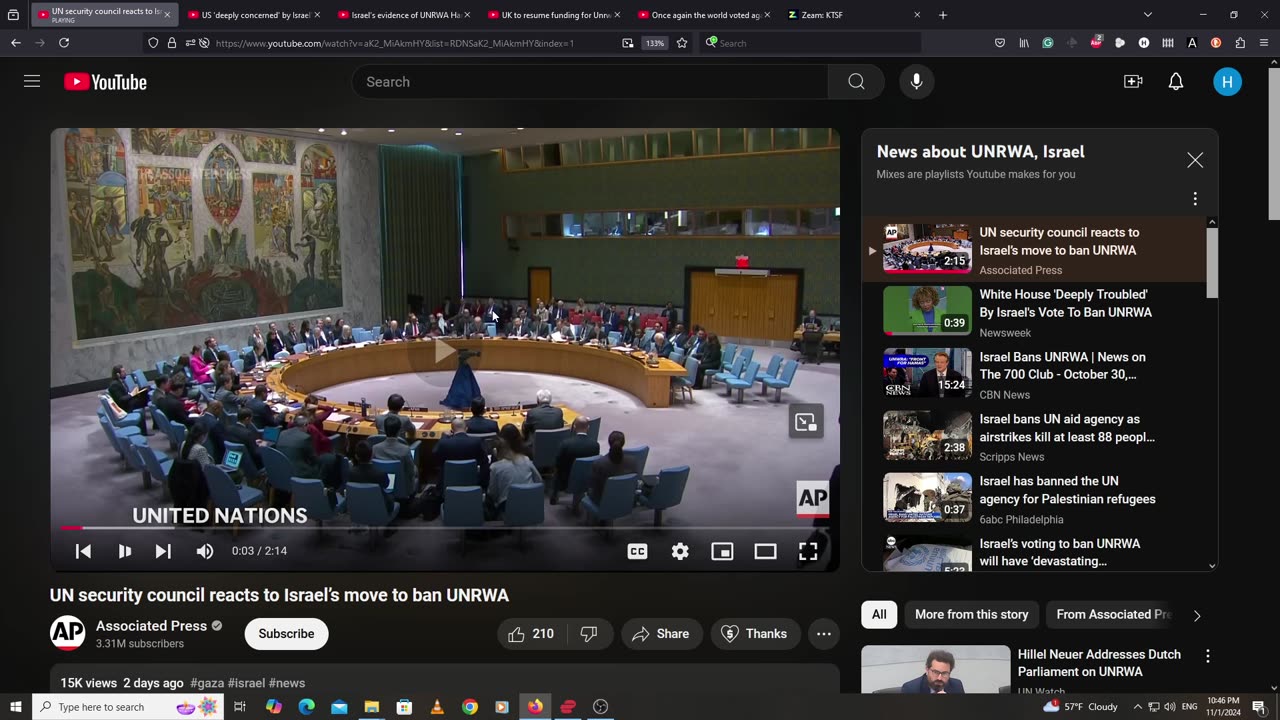Open Hillel Neuer Addresses Dutch Parliament video
The width and height of the screenshot is (1280, 720).
(x=1098, y=663)
